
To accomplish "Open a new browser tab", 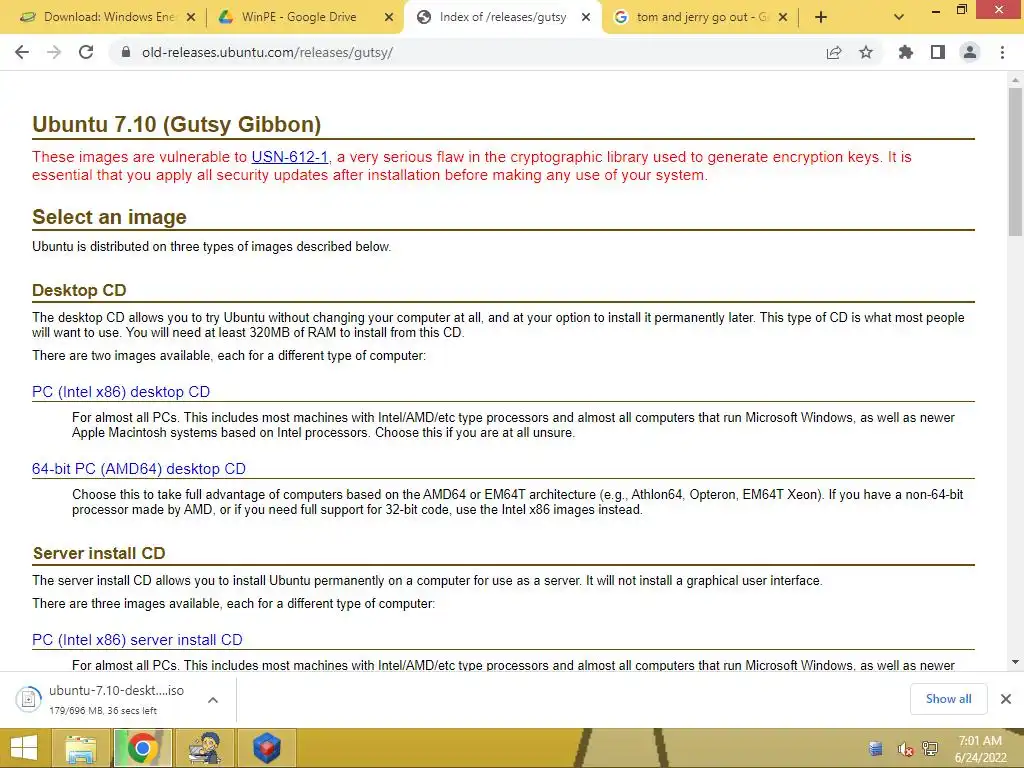I will (821, 17).
